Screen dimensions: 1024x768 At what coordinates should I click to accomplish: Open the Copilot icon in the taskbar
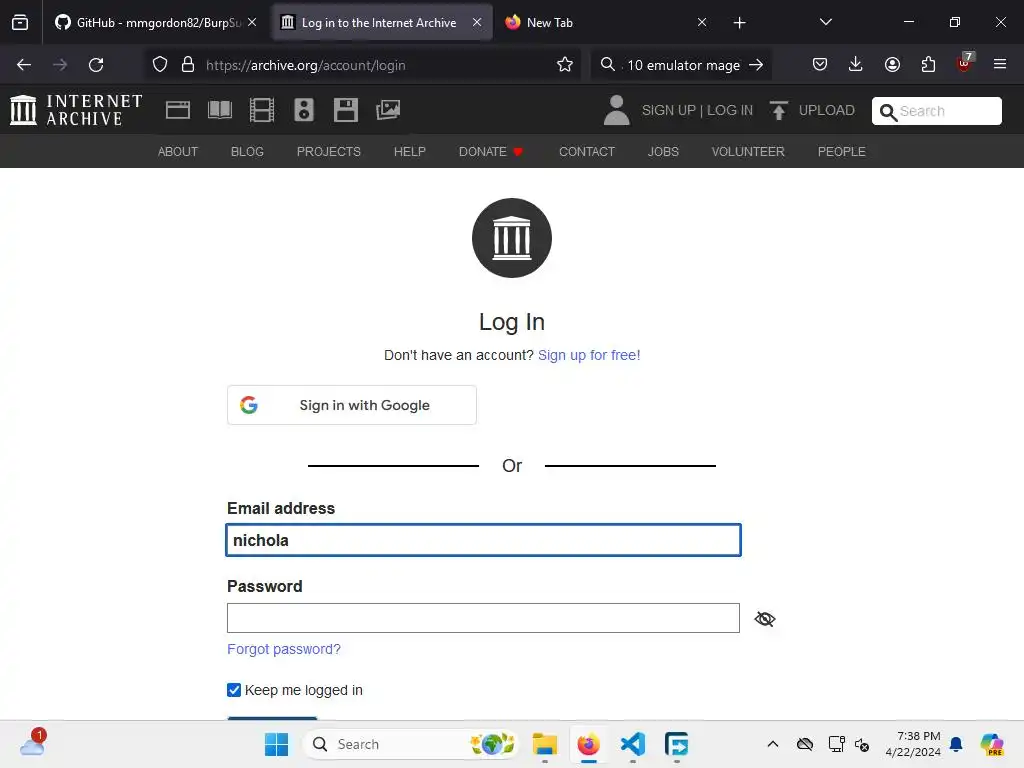coord(991,744)
